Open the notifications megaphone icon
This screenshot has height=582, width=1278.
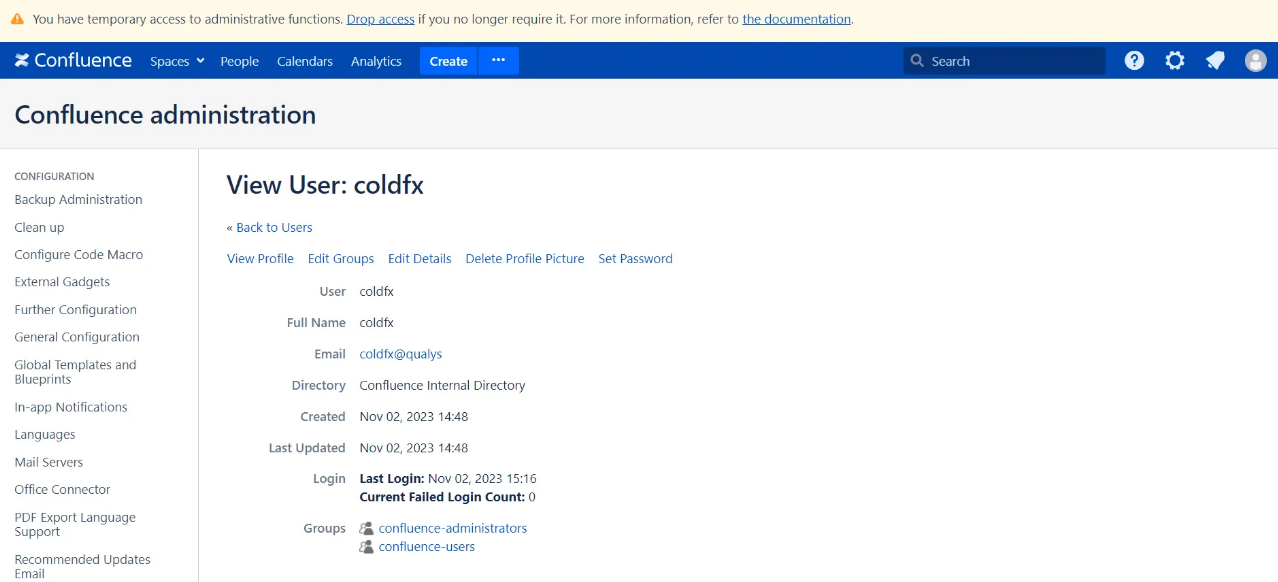coord(1215,61)
